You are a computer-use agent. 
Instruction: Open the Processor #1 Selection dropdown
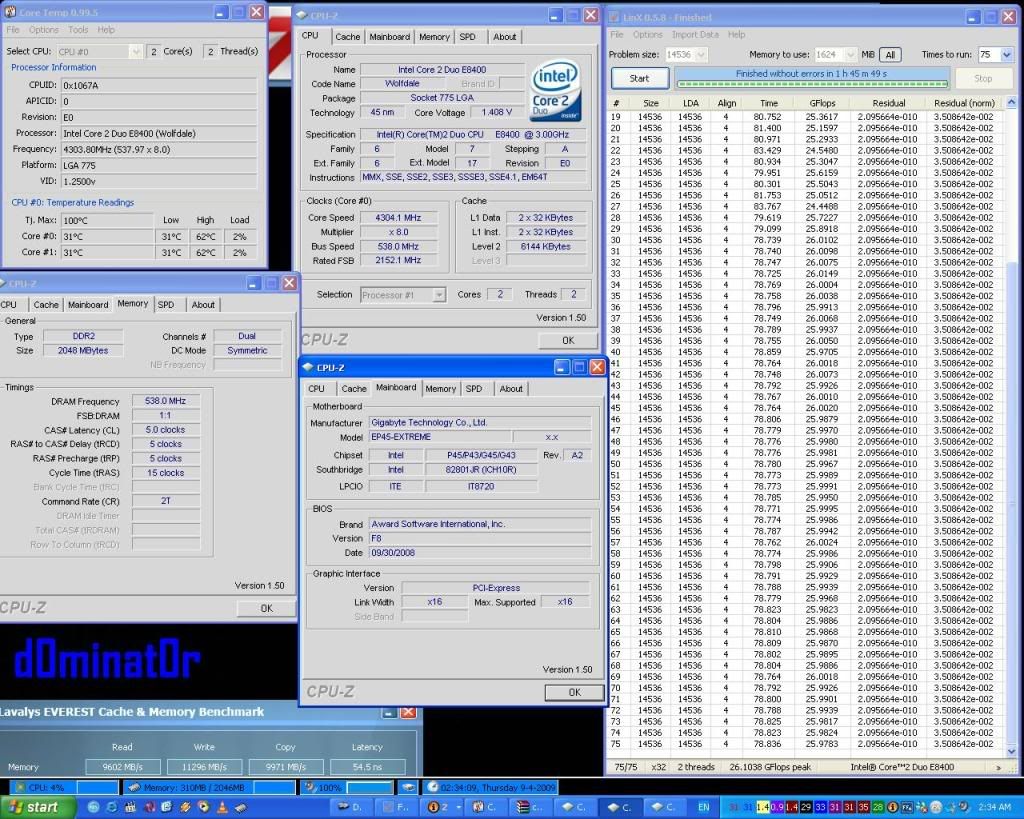pos(439,295)
